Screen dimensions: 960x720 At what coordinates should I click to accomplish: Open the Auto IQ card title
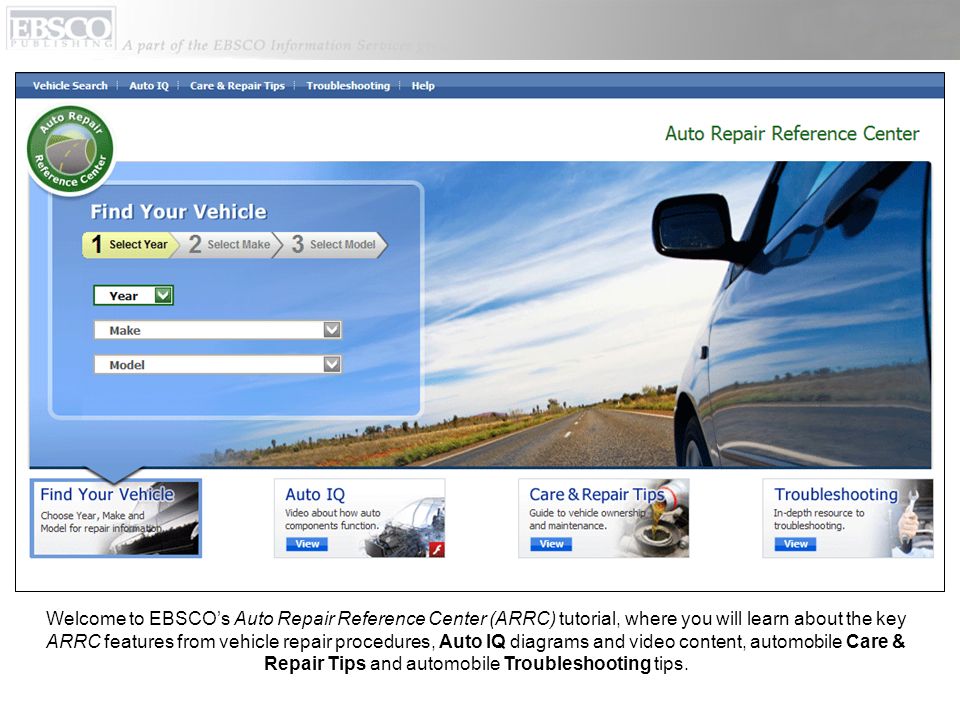(x=315, y=494)
